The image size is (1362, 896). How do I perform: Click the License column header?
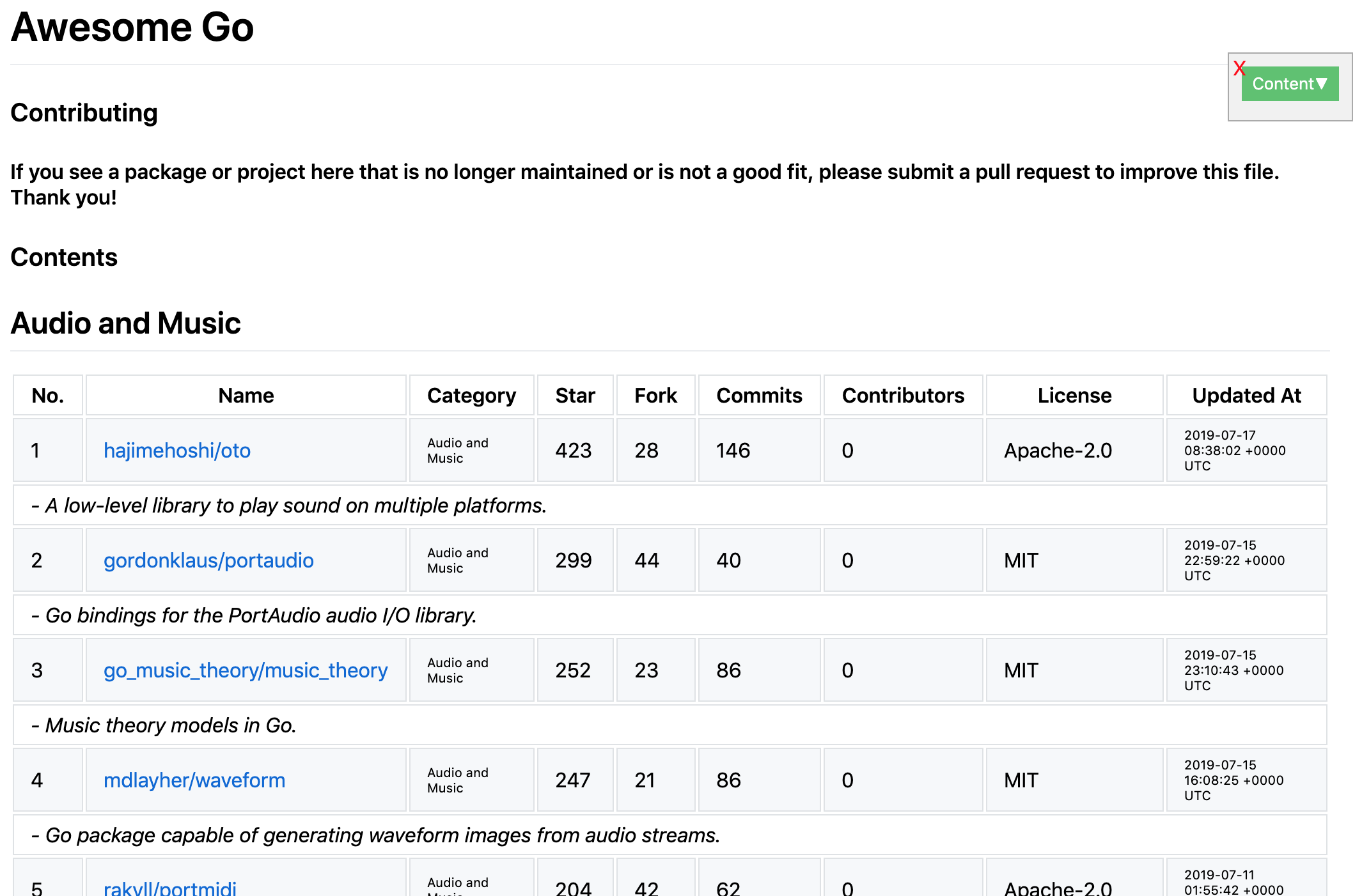pos(1074,396)
